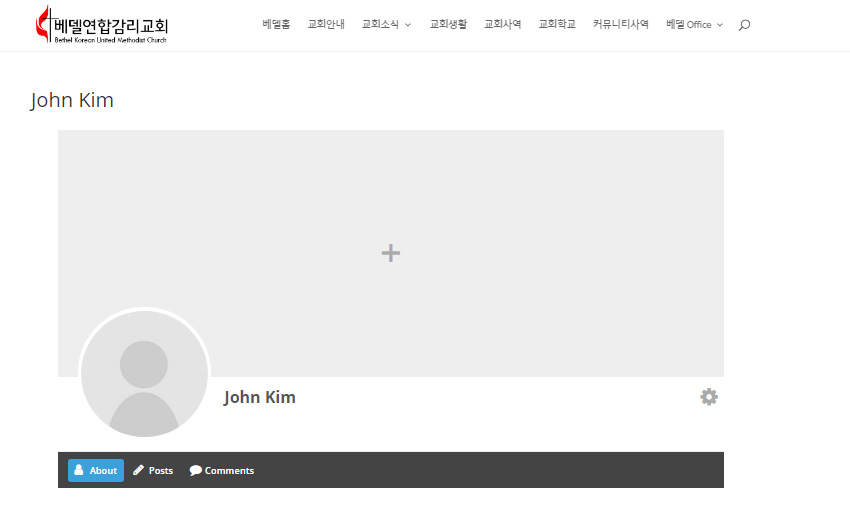This screenshot has height=509, width=850.
Task: Go to 베델홈 in navigation
Action: pos(276,24)
